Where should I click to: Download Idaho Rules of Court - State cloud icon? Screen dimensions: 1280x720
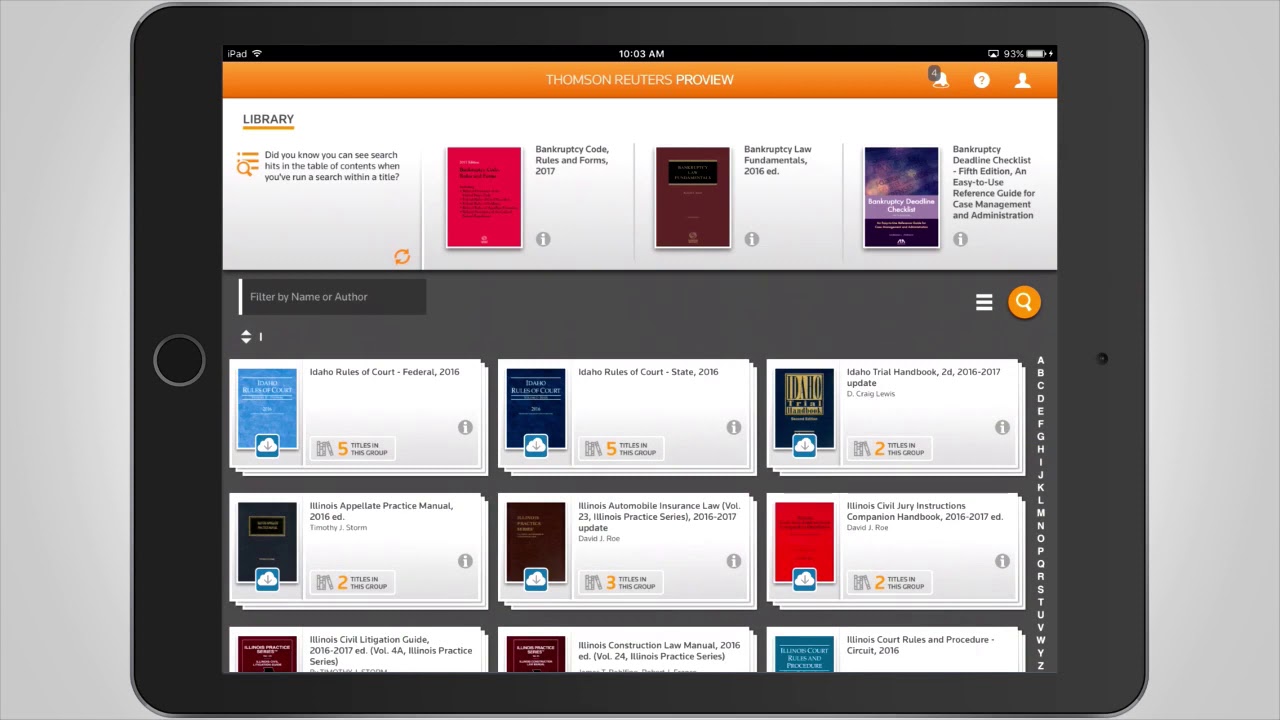coord(536,446)
